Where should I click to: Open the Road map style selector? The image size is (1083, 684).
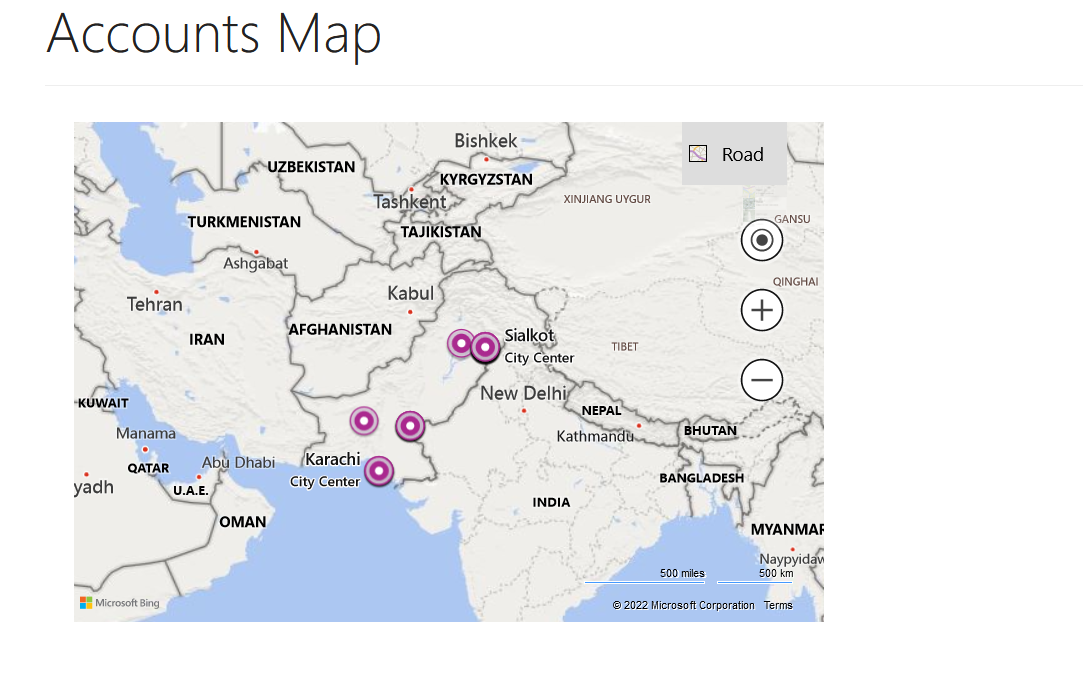(x=734, y=154)
